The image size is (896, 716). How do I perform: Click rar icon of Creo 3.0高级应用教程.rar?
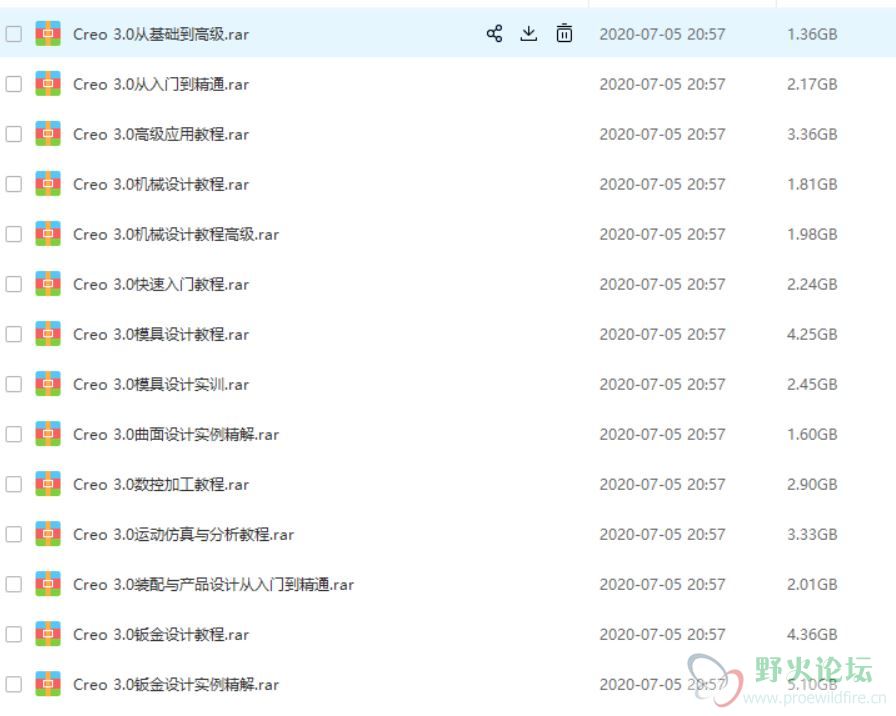click(x=48, y=134)
